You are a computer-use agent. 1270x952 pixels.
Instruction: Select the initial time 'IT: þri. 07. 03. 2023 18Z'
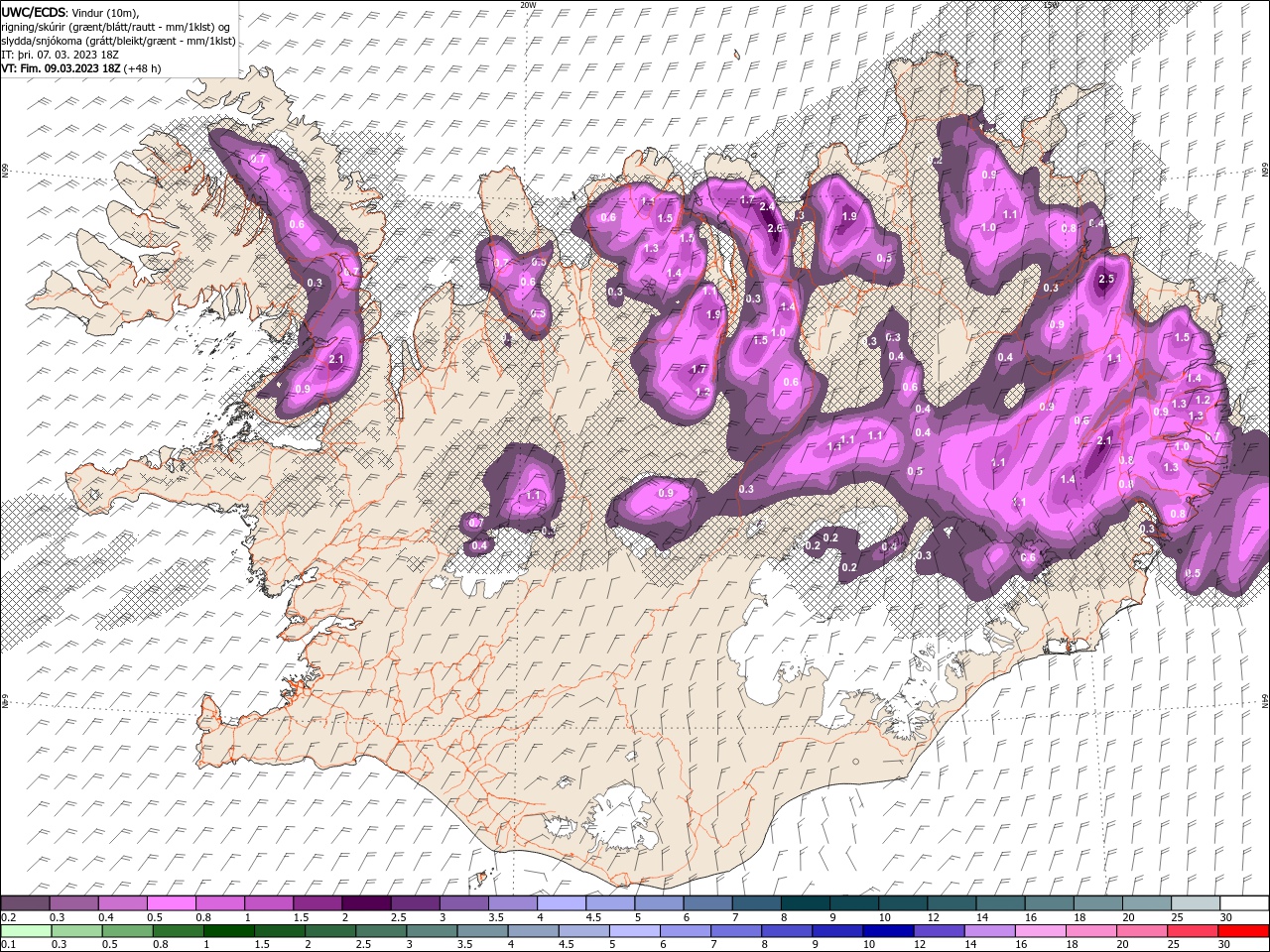point(61,55)
